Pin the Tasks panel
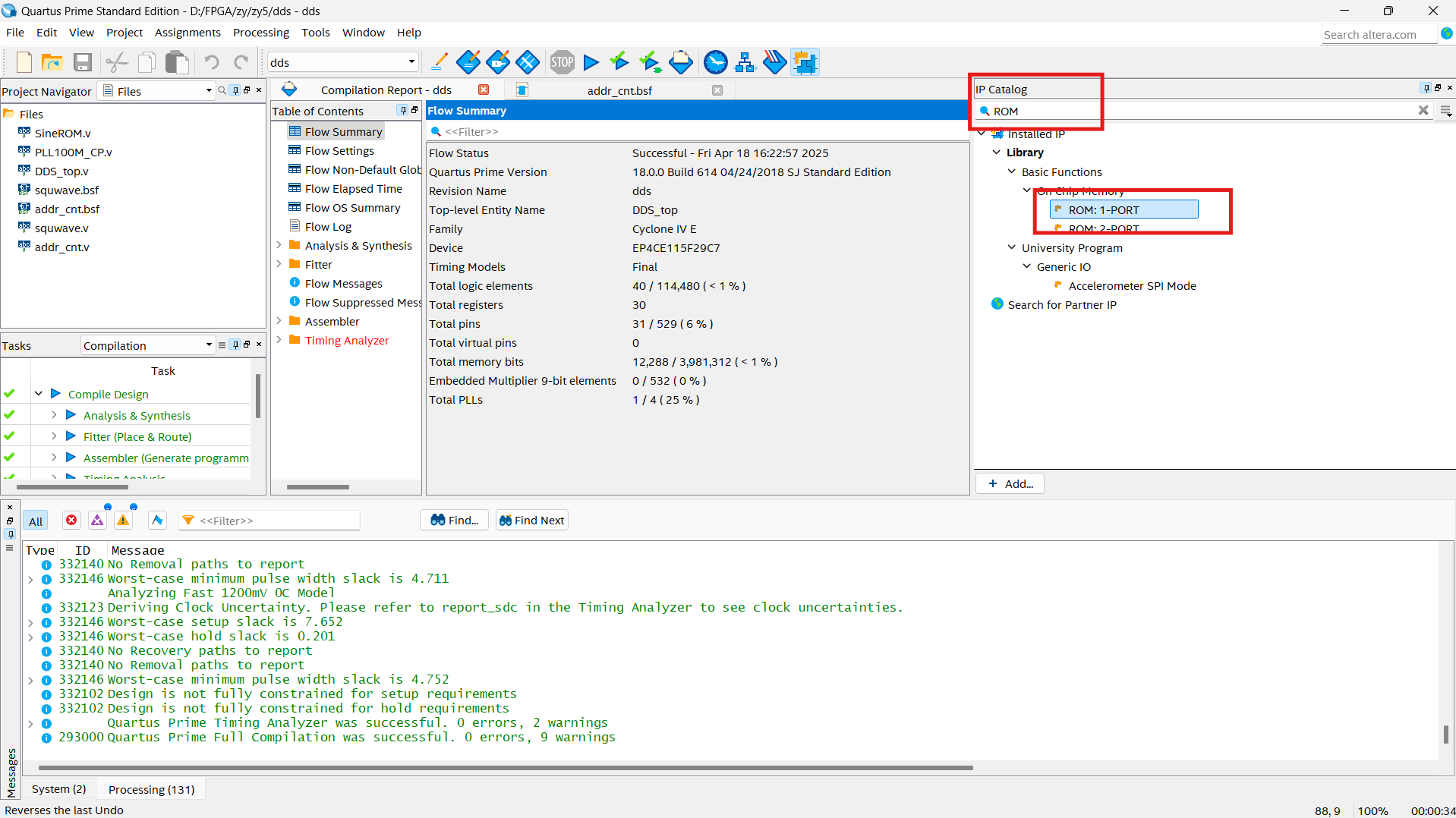The image size is (1456, 818). pos(235,345)
